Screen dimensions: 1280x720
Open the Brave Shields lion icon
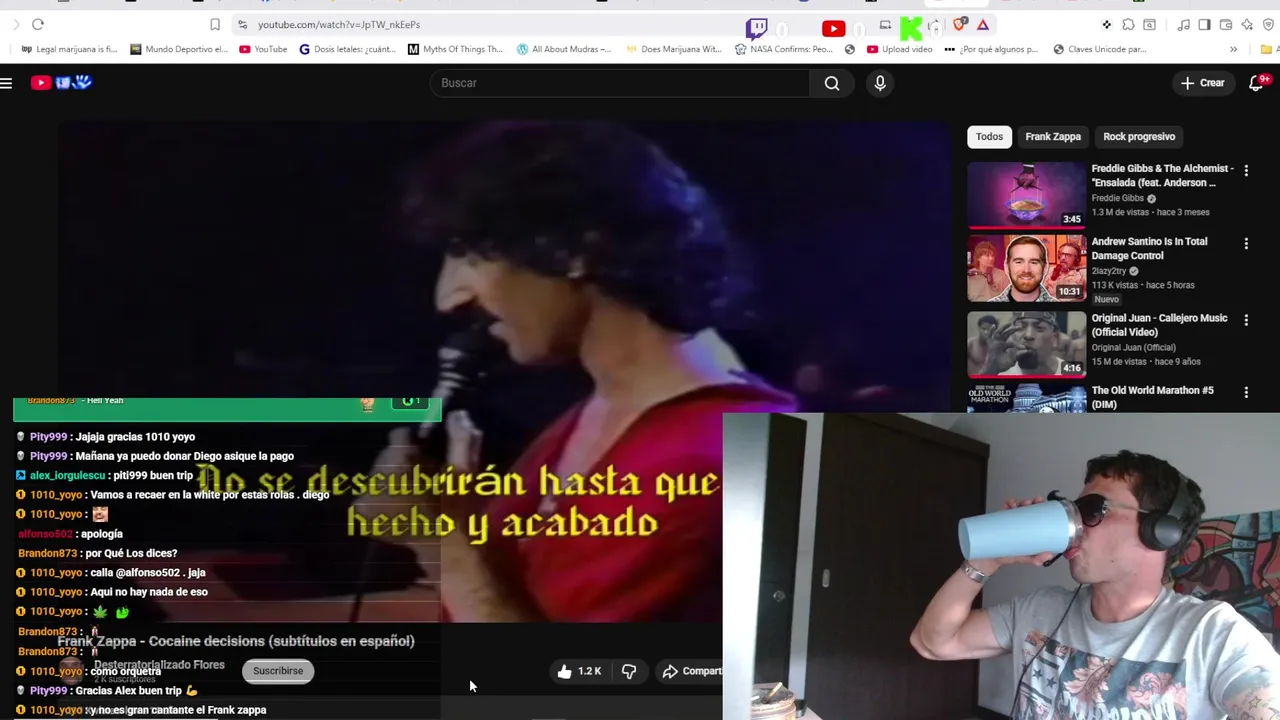coord(960,25)
